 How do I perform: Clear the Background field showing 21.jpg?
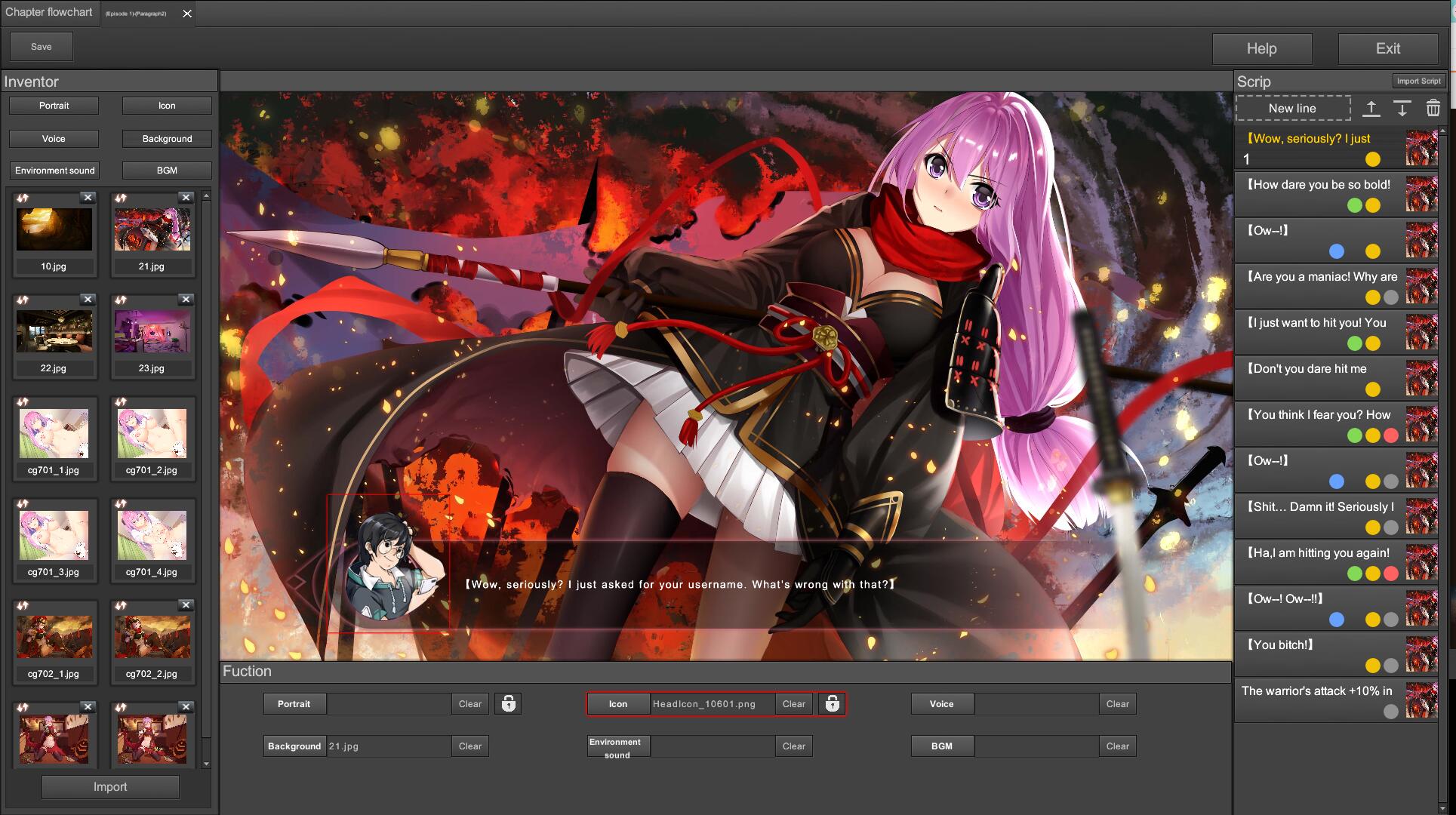click(469, 746)
